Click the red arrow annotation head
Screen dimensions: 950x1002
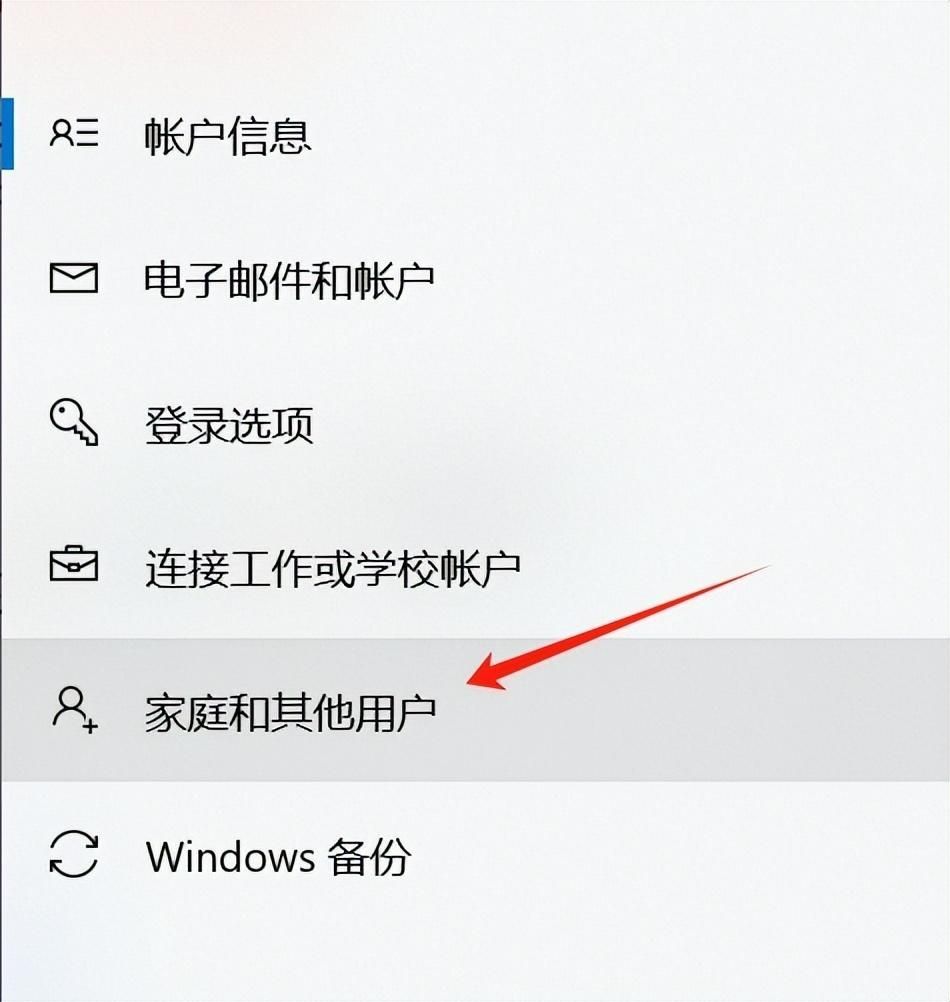489,673
